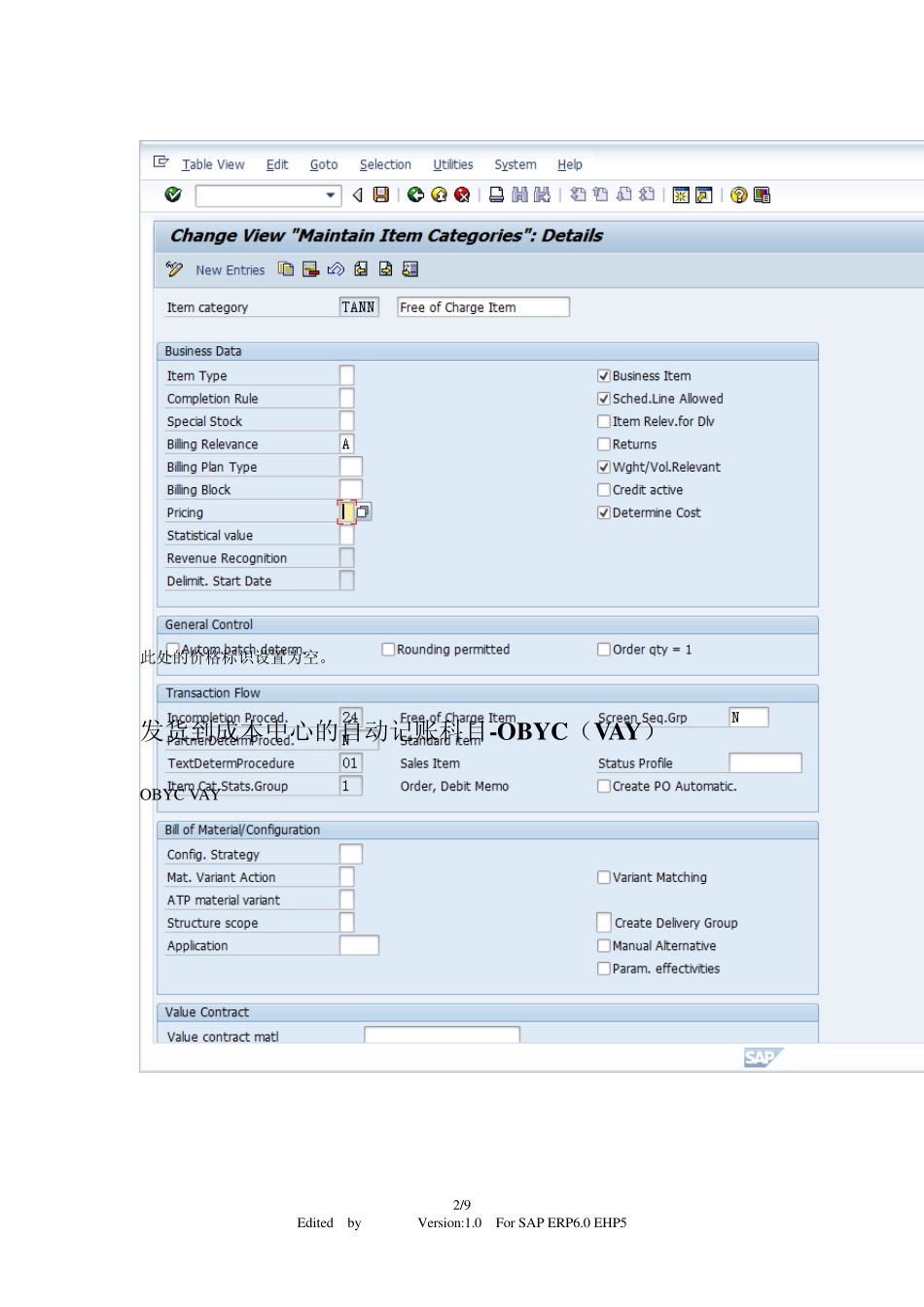Click the Customize Local Layout icon
924x1307 pixels.
[x=763, y=195]
